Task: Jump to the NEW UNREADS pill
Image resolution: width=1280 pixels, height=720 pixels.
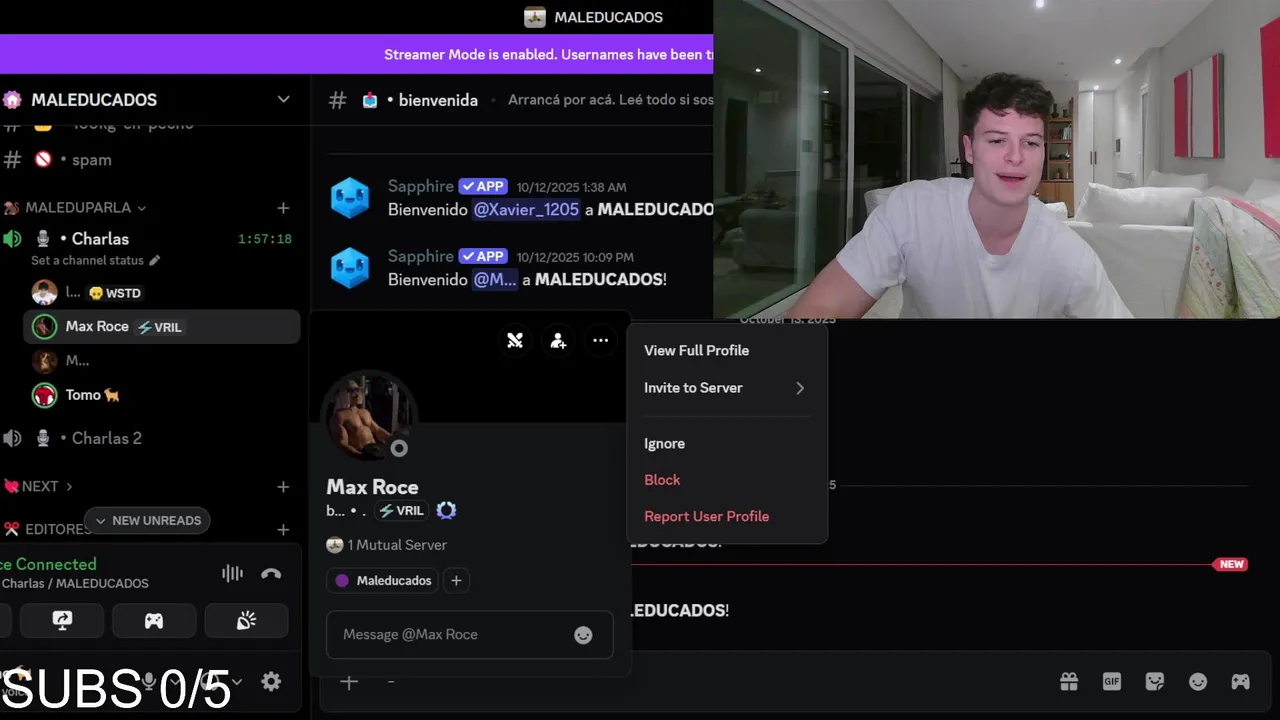Action: pos(148,521)
